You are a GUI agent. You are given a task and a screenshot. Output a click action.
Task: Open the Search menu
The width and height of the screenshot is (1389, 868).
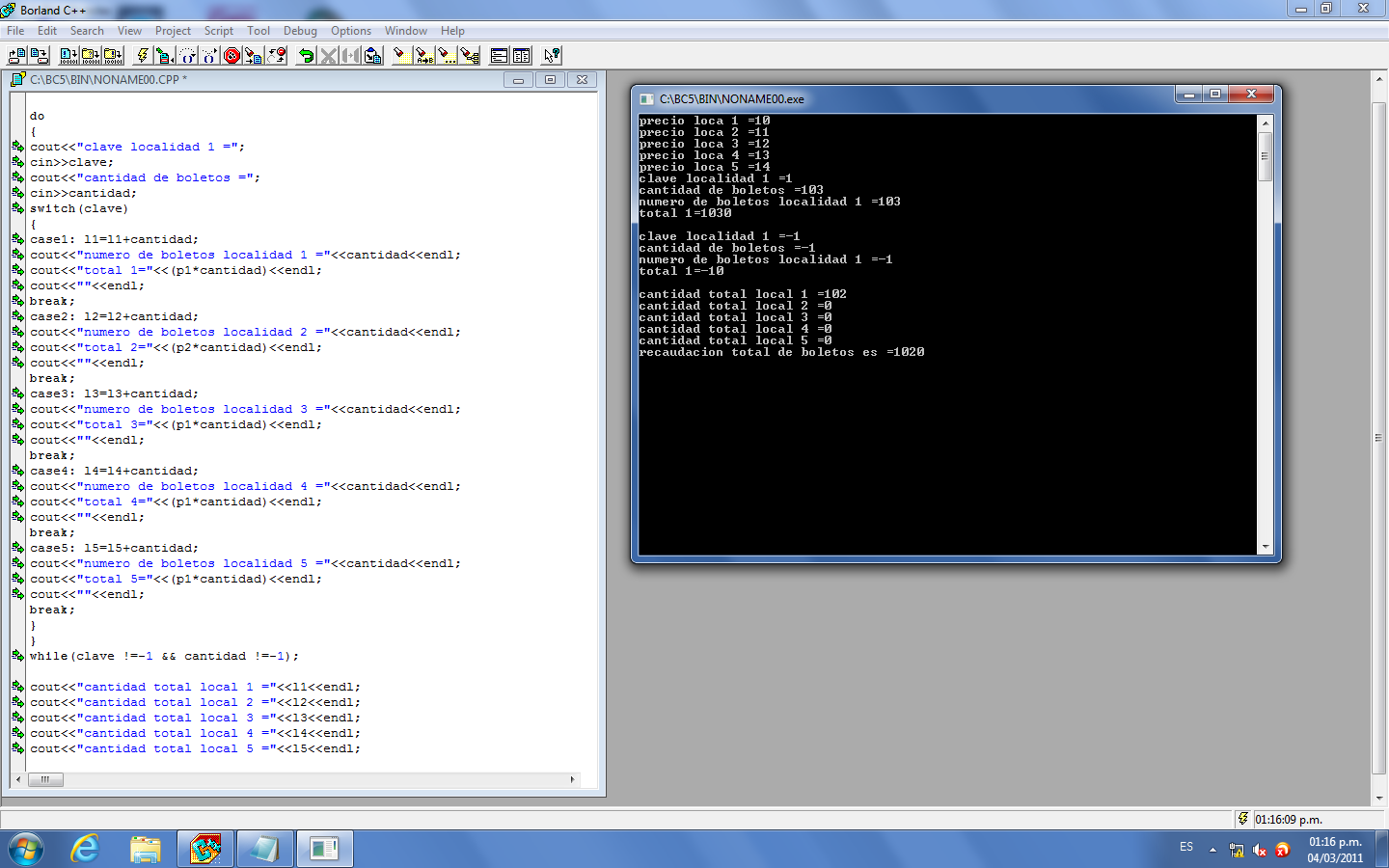pos(87,30)
